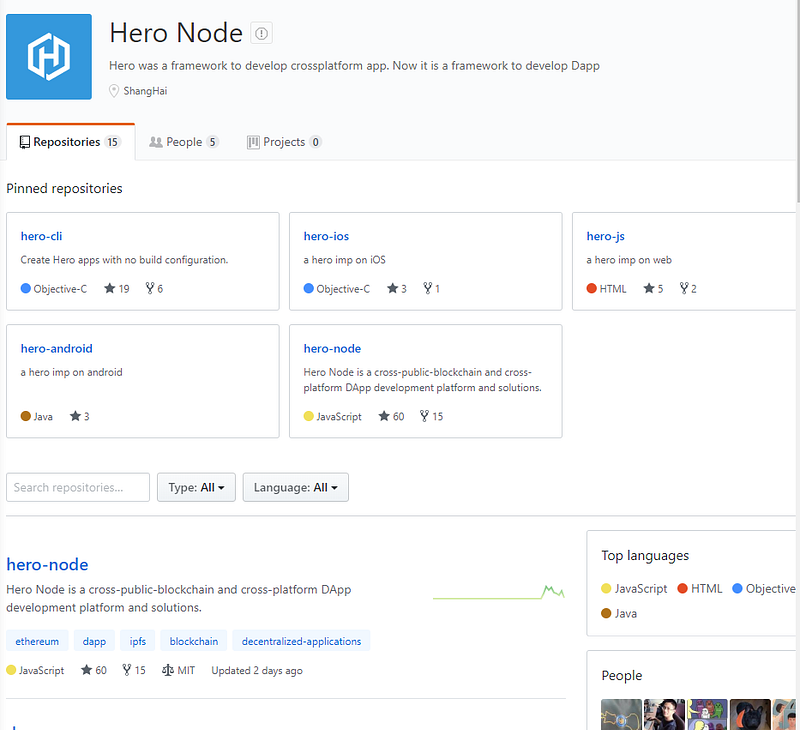Screen dimensions: 800x730
Task: Click the MIT license scale icon
Action: [x=168, y=670]
